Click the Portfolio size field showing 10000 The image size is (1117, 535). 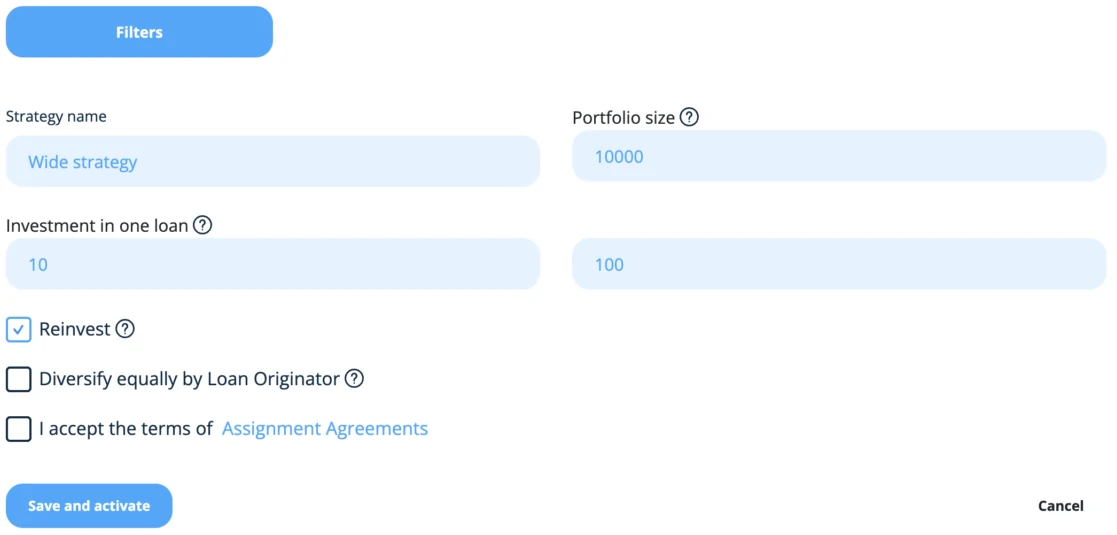[x=839, y=156]
